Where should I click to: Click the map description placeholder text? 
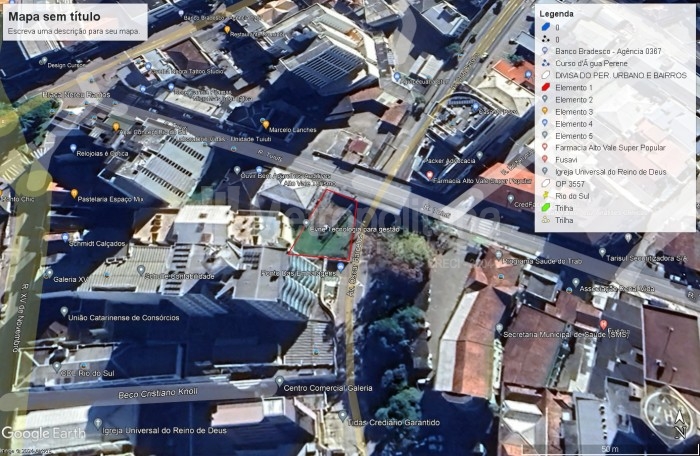[74, 31]
